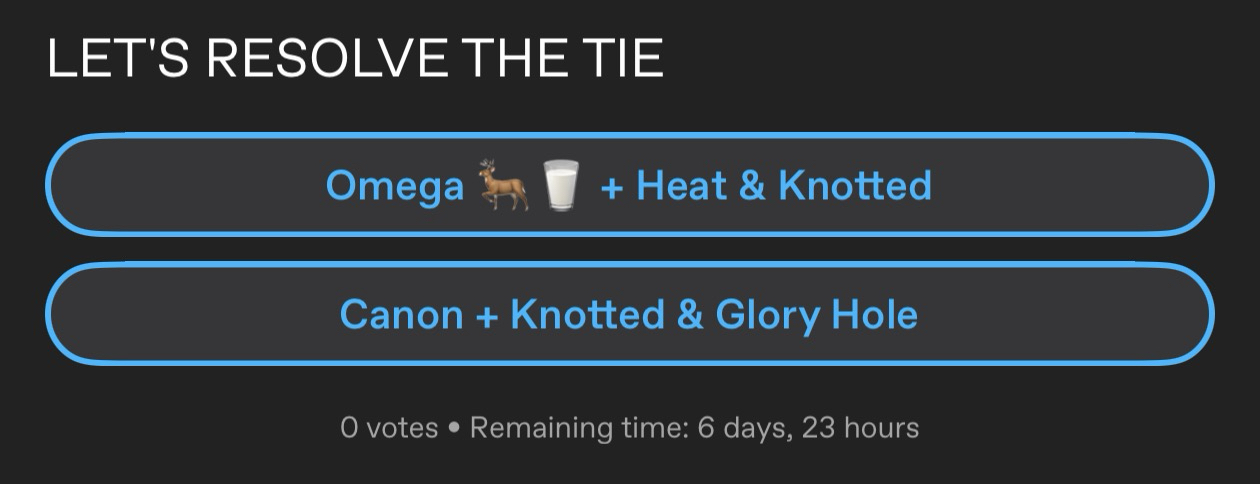Click the ampersand in the first option
Viewport: 1260px width, 484px height.
[x=750, y=186]
